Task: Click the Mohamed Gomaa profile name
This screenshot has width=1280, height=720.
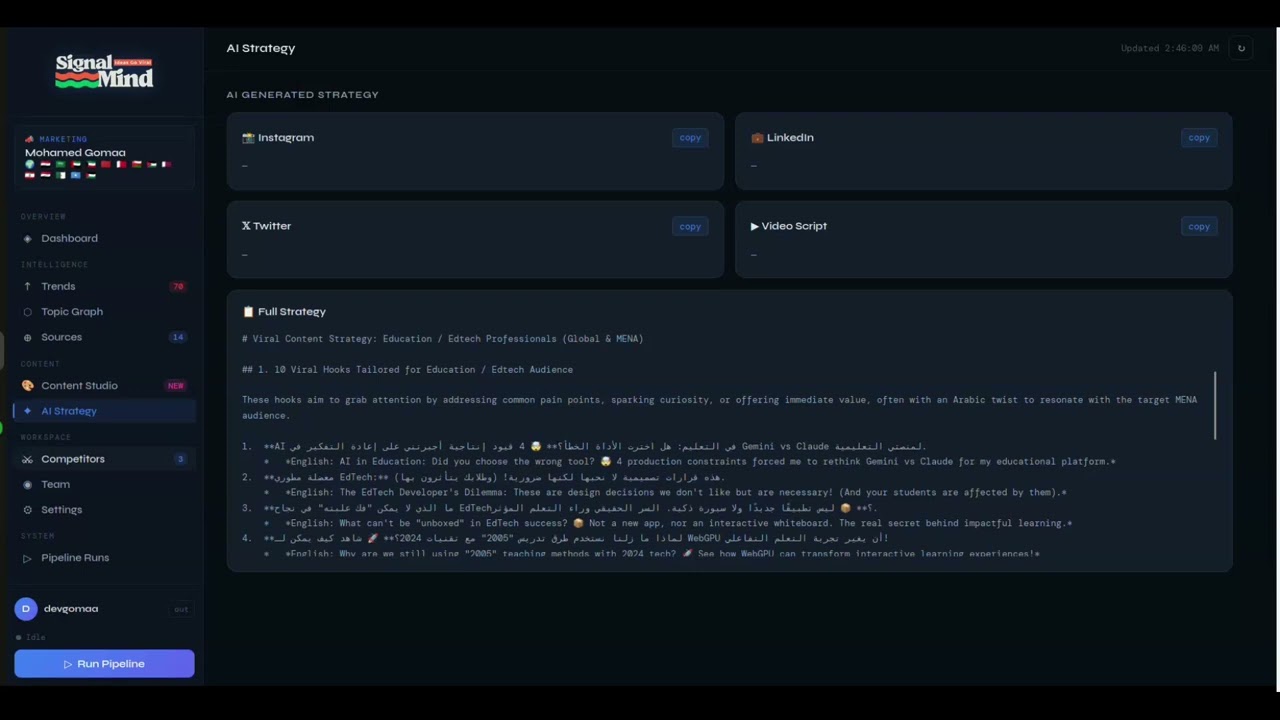Action: pos(75,153)
